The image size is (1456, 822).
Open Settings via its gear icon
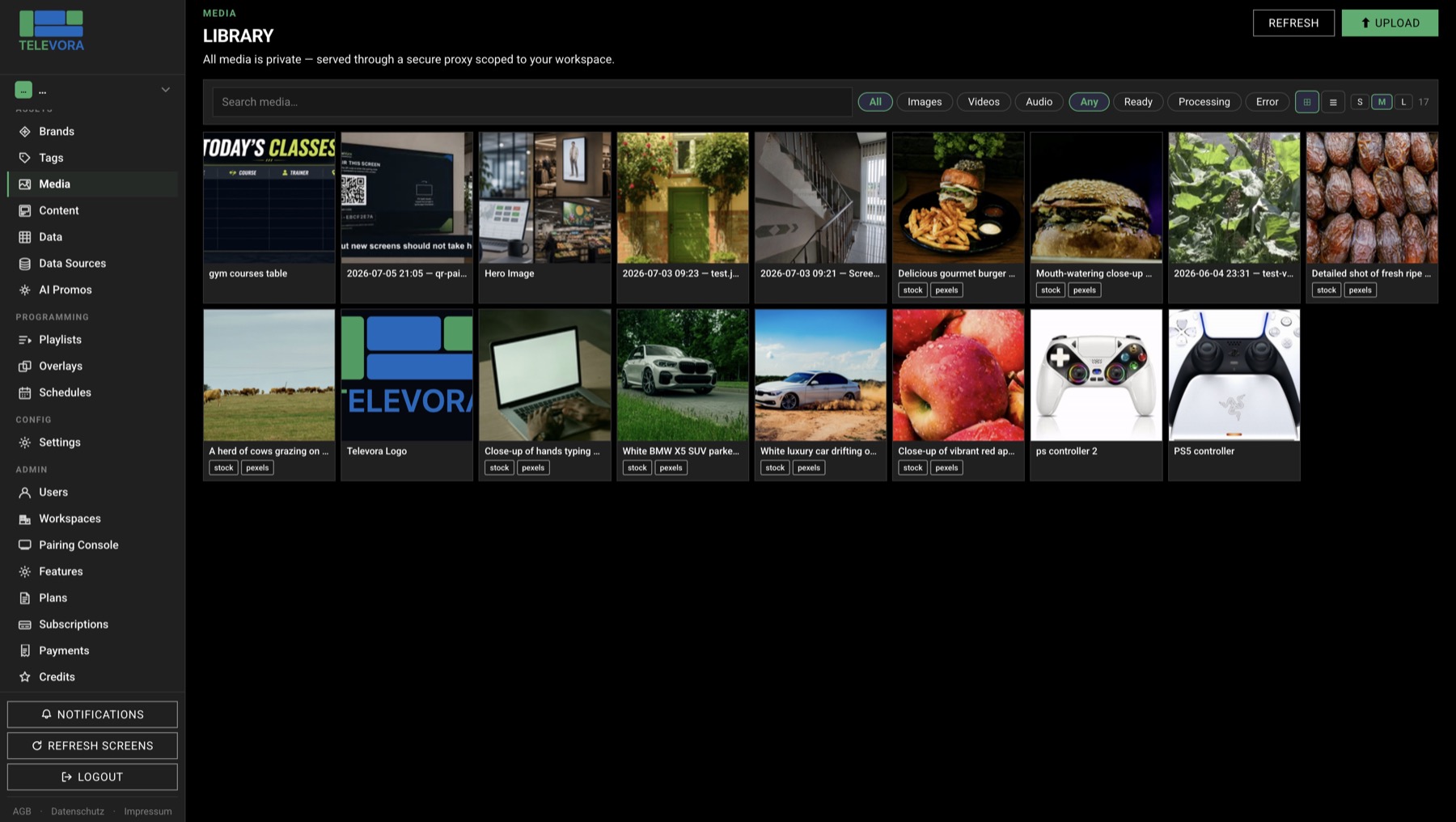point(25,443)
